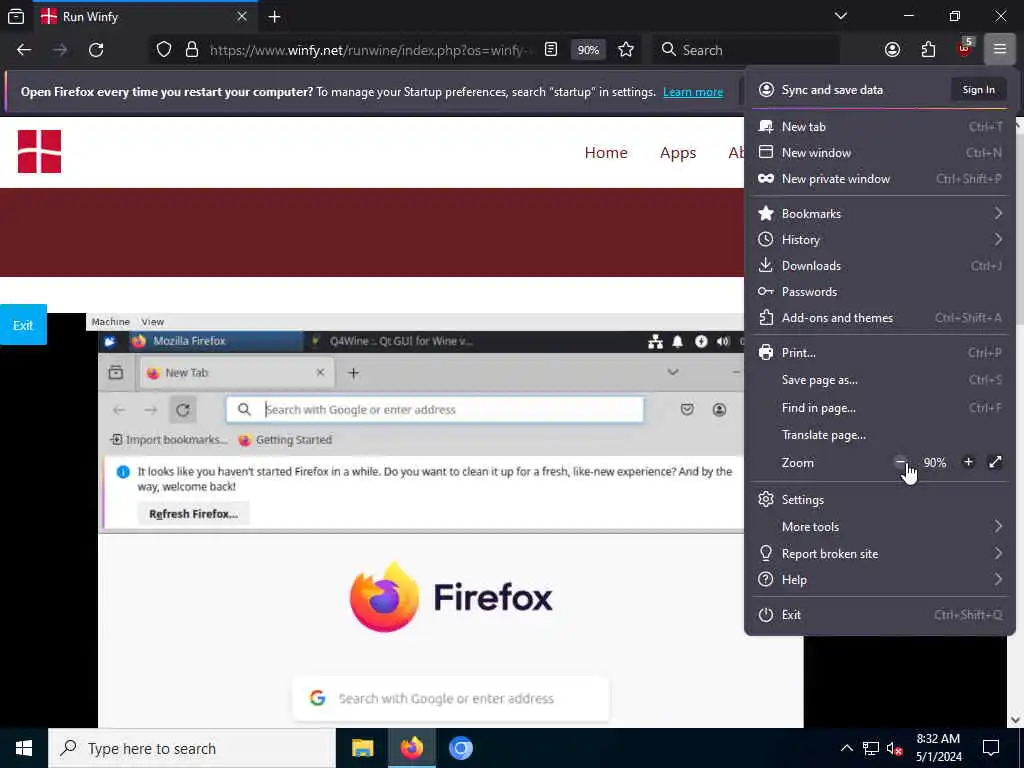The width and height of the screenshot is (1024, 768).
Task: Enter full screen from the Zoom row
Action: pyautogui.click(x=995, y=462)
